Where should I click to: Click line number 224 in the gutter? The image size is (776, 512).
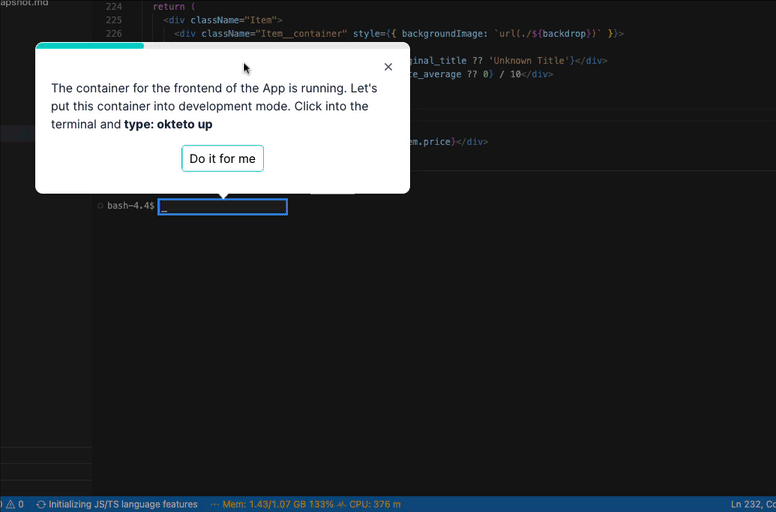[113, 6]
